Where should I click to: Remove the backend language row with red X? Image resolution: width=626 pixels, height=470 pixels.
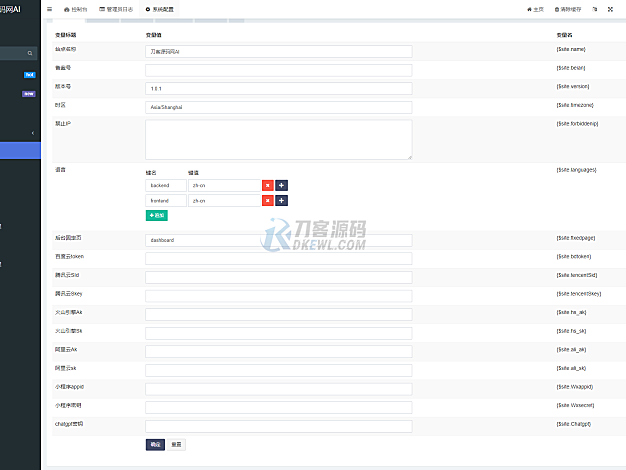coord(268,185)
